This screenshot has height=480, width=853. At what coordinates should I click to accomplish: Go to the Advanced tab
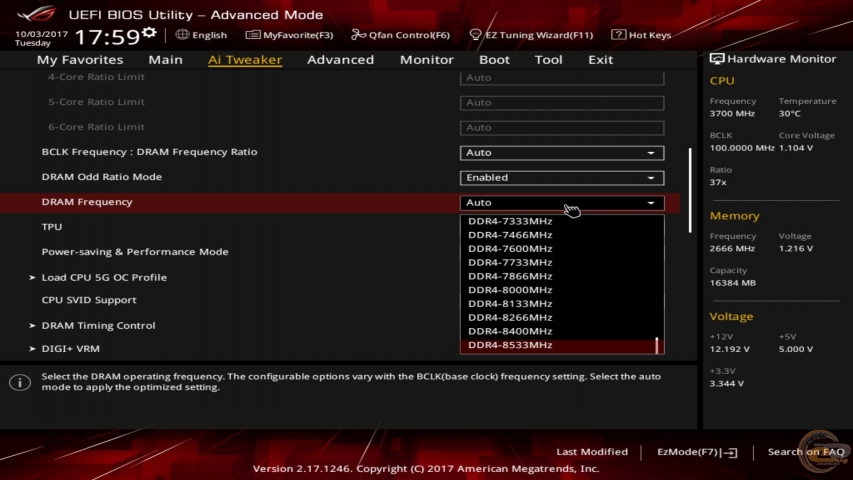click(341, 59)
